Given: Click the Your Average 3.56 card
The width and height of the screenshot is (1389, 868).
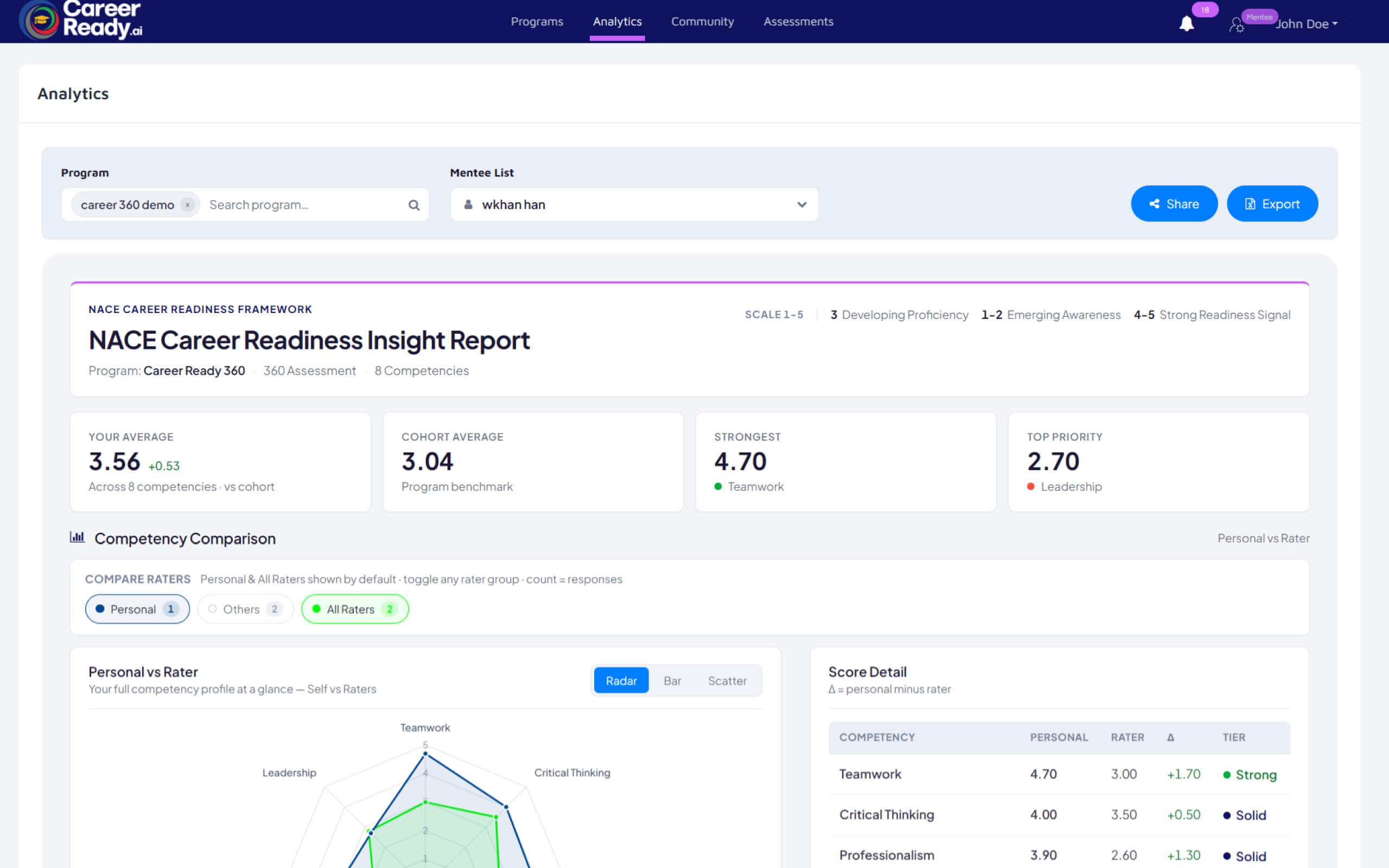Looking at the screenshot, I should coord(220,462).
